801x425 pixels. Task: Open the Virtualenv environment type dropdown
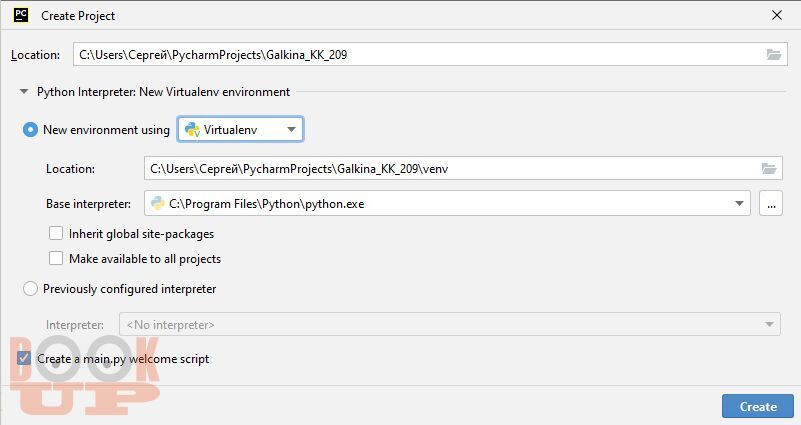240,130
